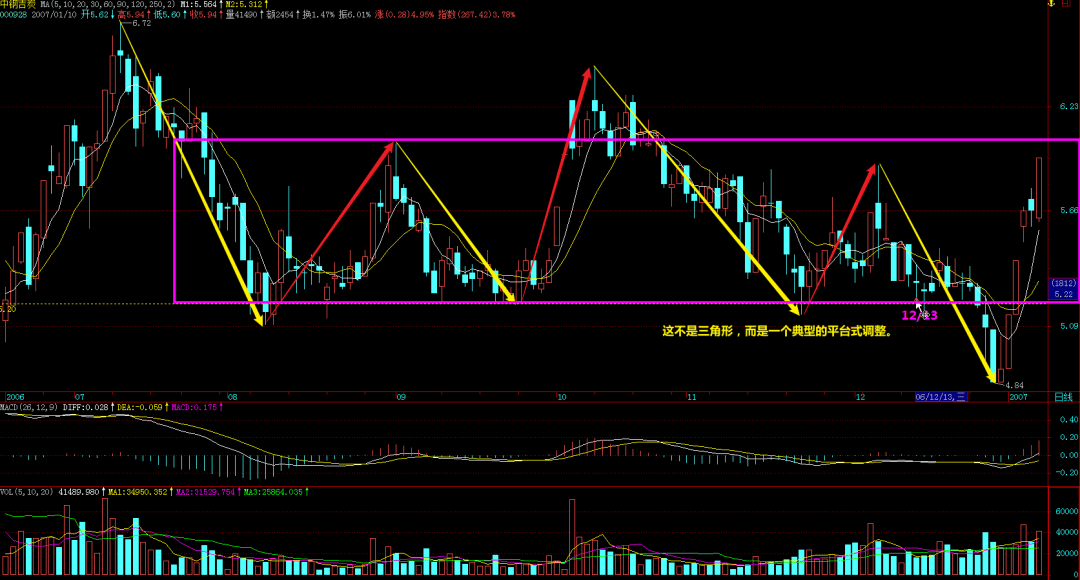
Task: Click the 11 month marker on time axis
Action: click(x=692, y=397)
